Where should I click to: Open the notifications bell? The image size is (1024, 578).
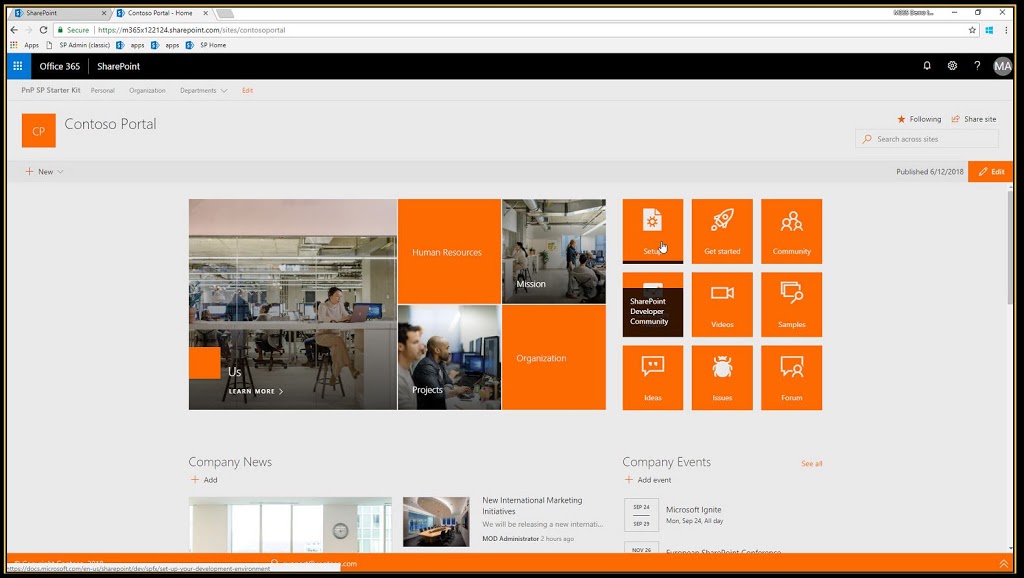(927, 66)
